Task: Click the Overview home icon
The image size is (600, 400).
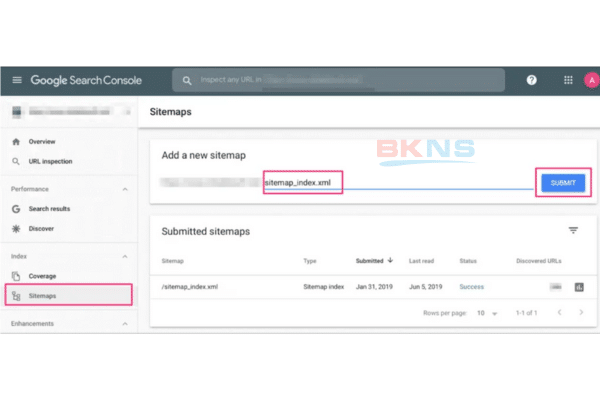Action: pos(16,142)
